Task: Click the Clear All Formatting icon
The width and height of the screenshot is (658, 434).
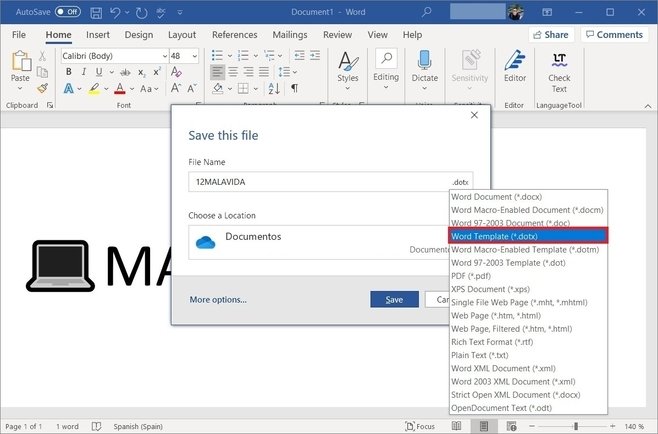Action: pyautogui.click(x=176, y=72)
